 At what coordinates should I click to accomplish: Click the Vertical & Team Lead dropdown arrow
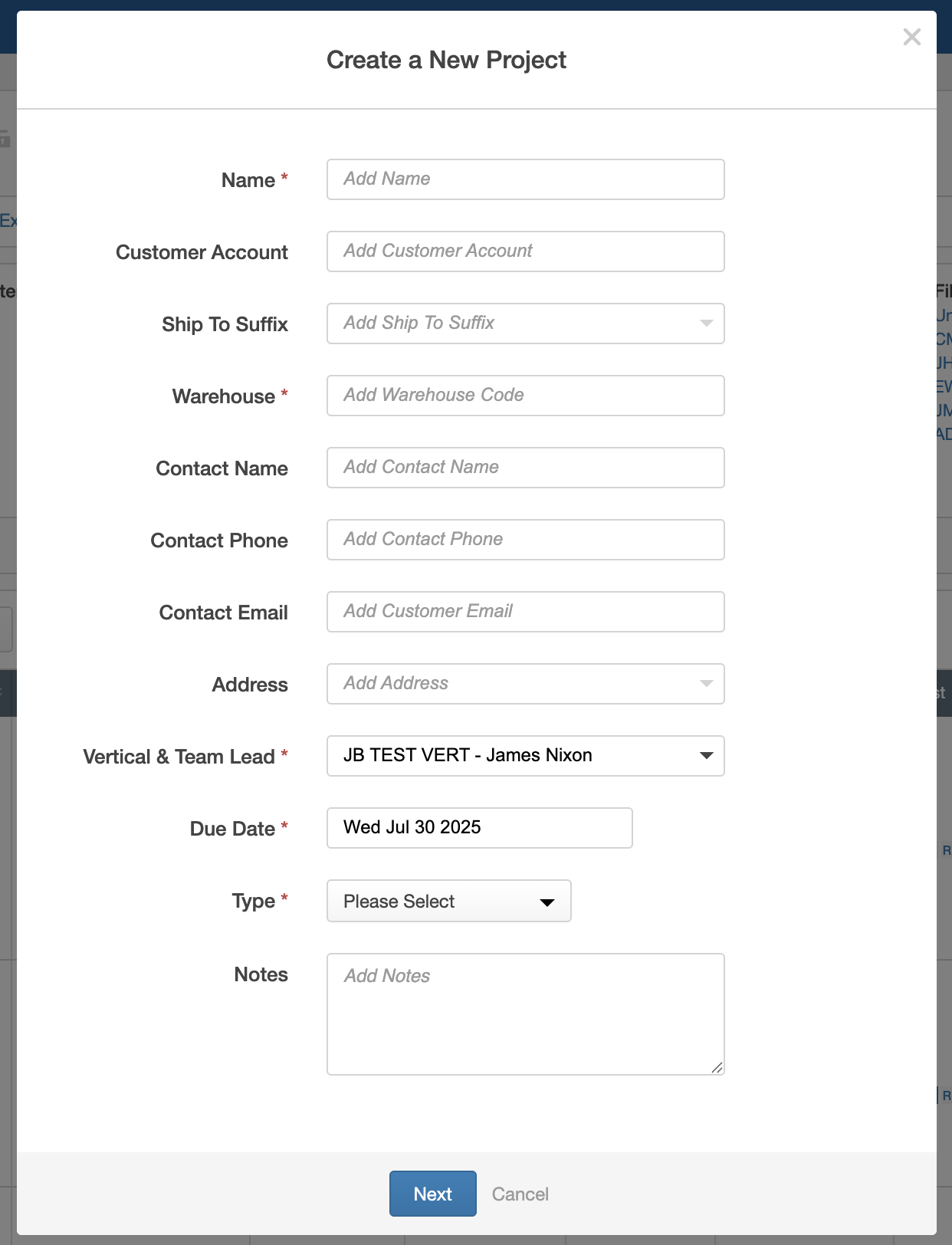(x=706, y=756)
